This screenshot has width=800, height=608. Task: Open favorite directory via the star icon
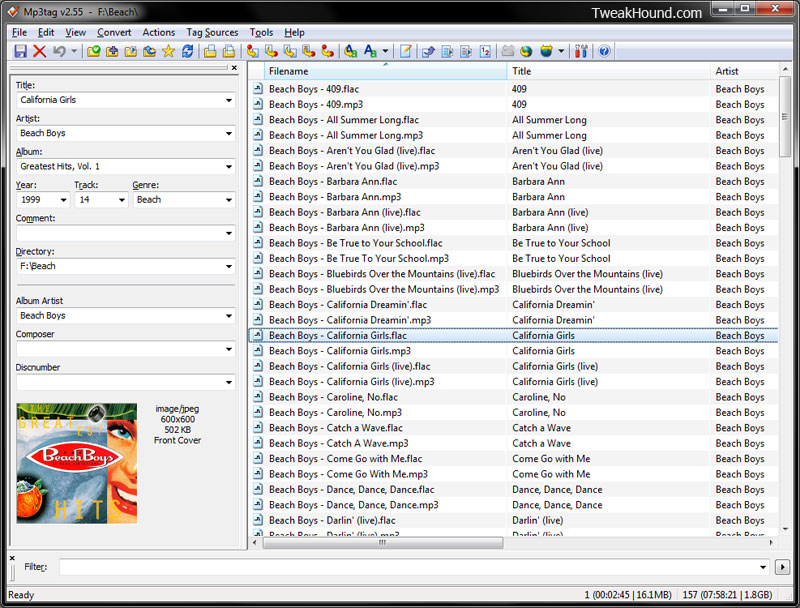(168, 51)
